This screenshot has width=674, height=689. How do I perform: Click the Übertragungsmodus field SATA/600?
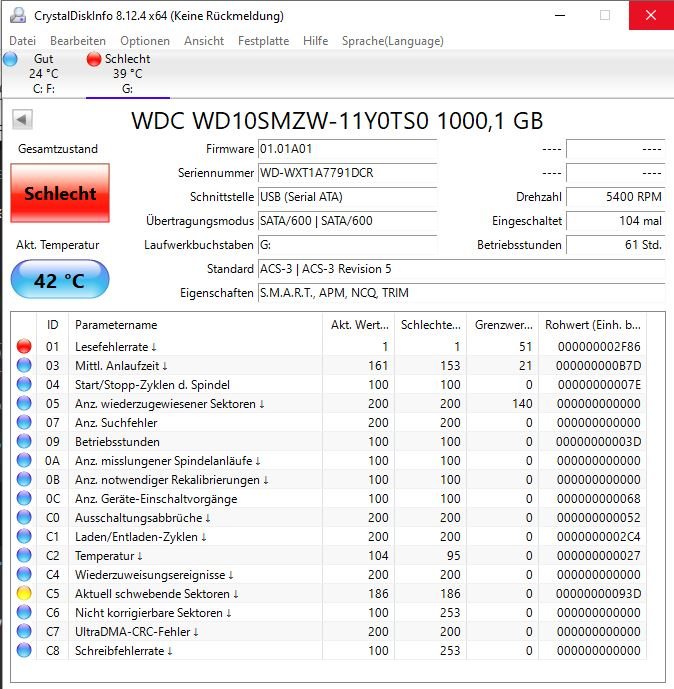point(347,221)
